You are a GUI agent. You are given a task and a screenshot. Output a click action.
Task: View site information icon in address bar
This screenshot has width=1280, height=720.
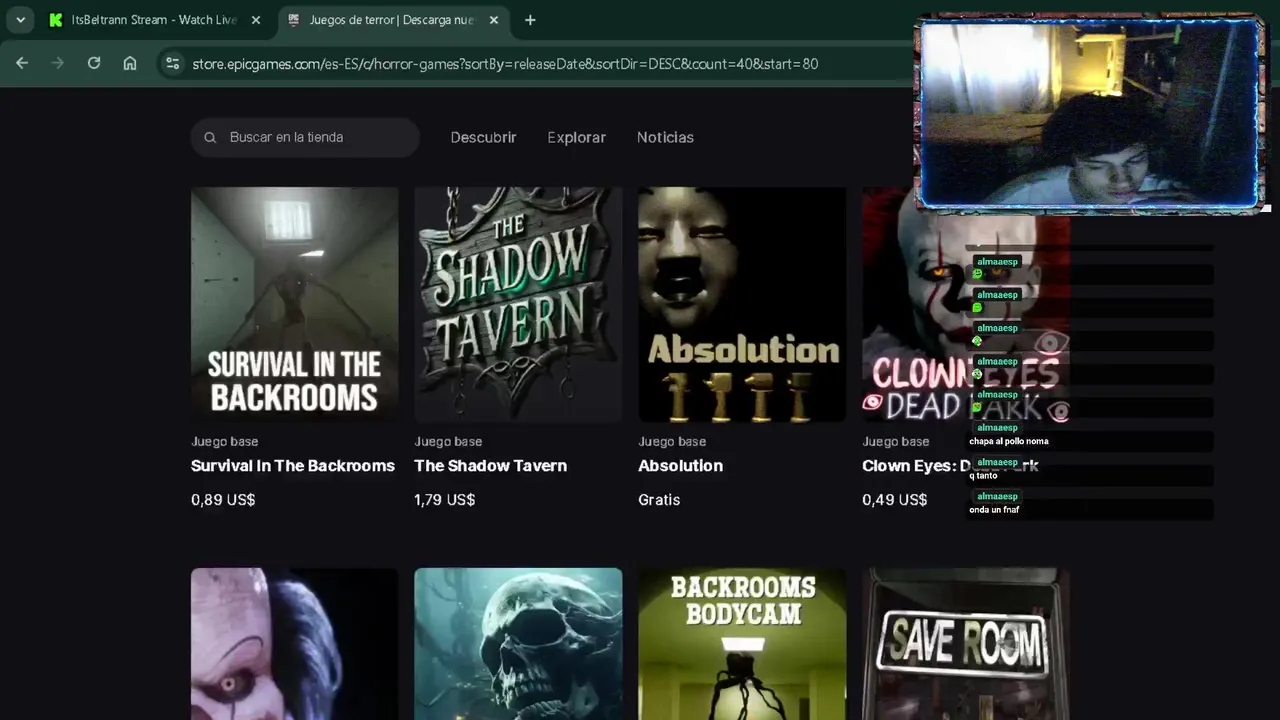[172, 63]
